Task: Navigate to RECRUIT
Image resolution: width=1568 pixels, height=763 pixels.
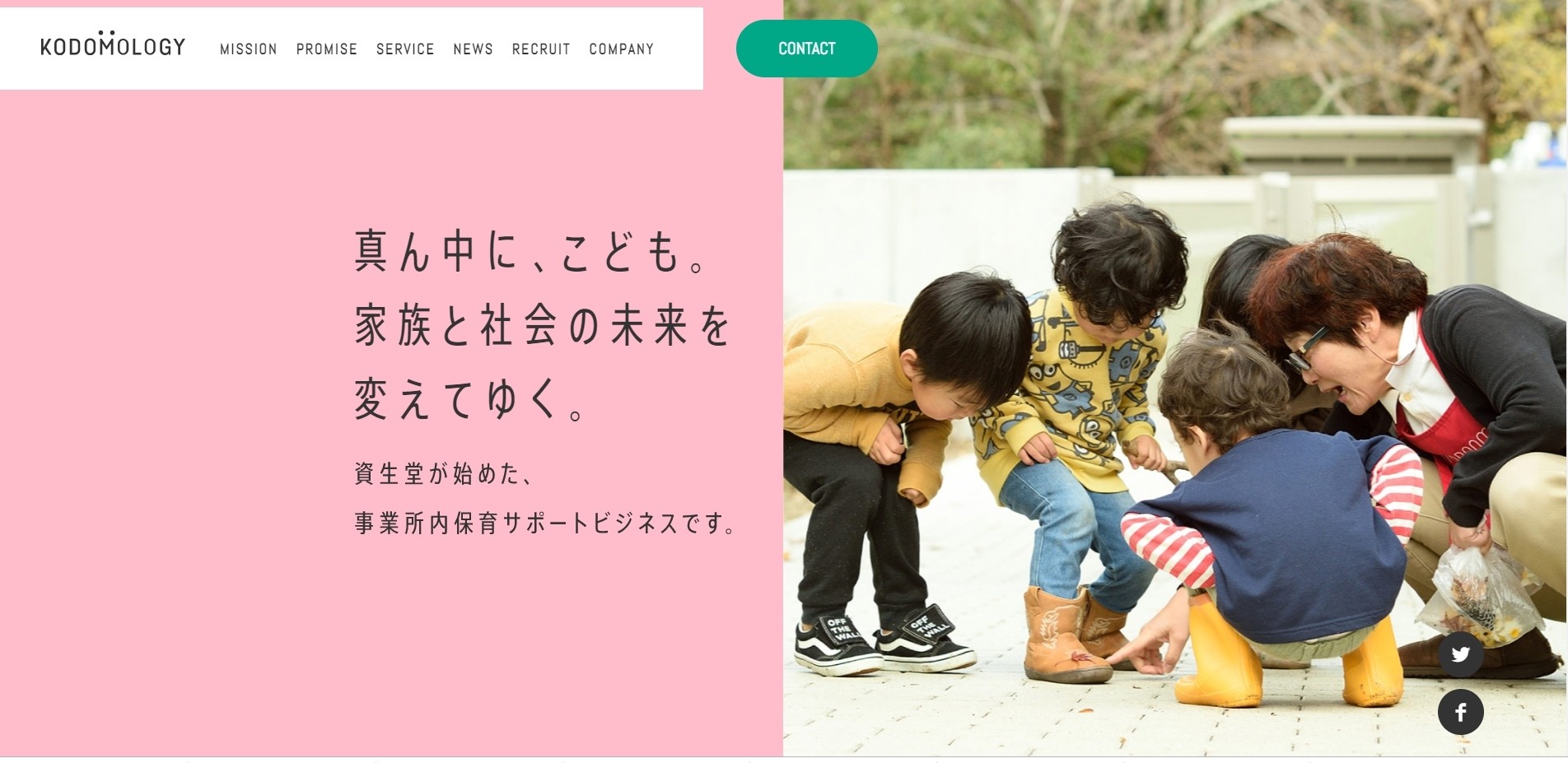Action: (x=541, y=49)
